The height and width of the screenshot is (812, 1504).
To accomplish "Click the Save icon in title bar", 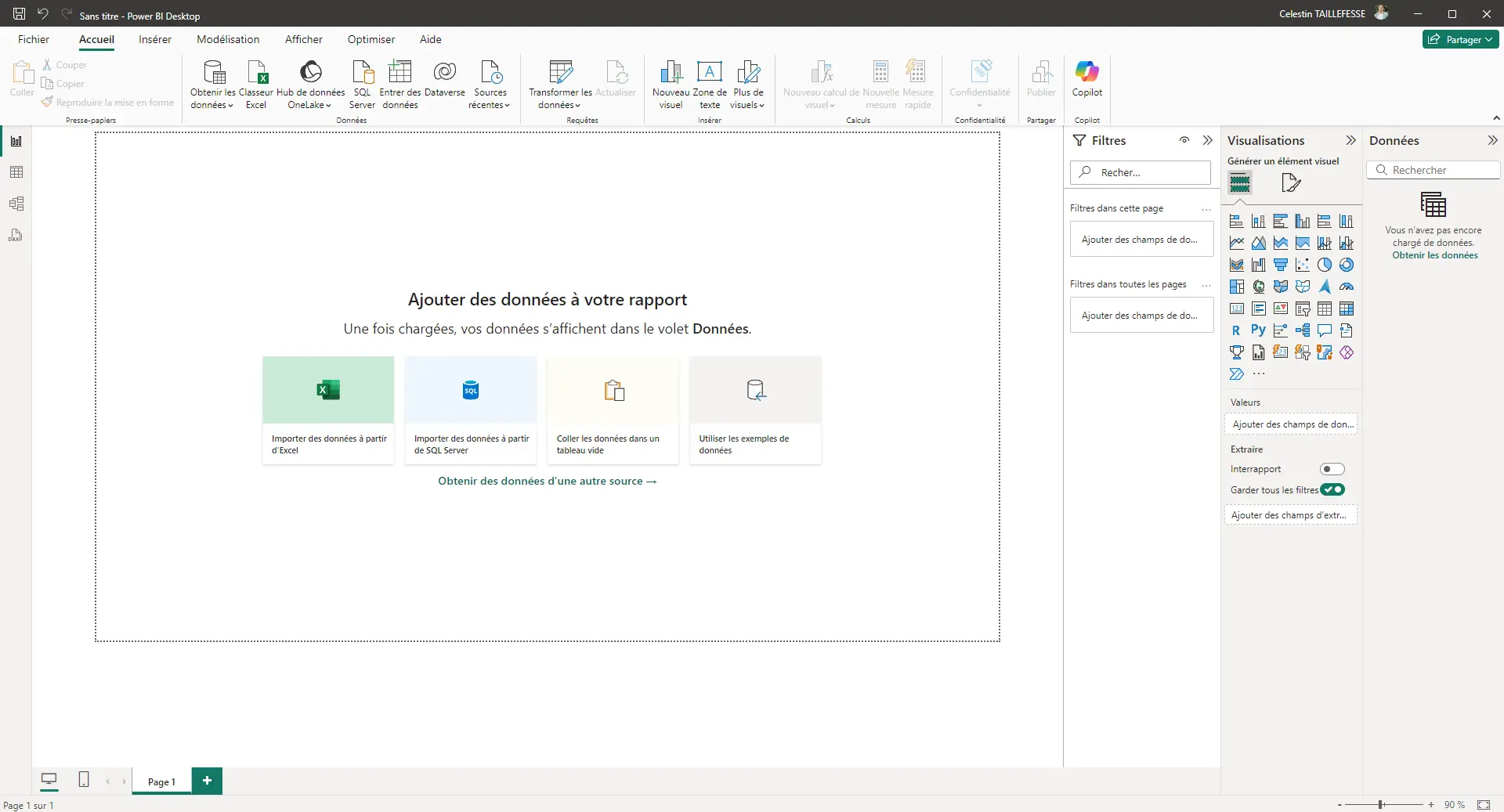I will click(x=19, y=14).
